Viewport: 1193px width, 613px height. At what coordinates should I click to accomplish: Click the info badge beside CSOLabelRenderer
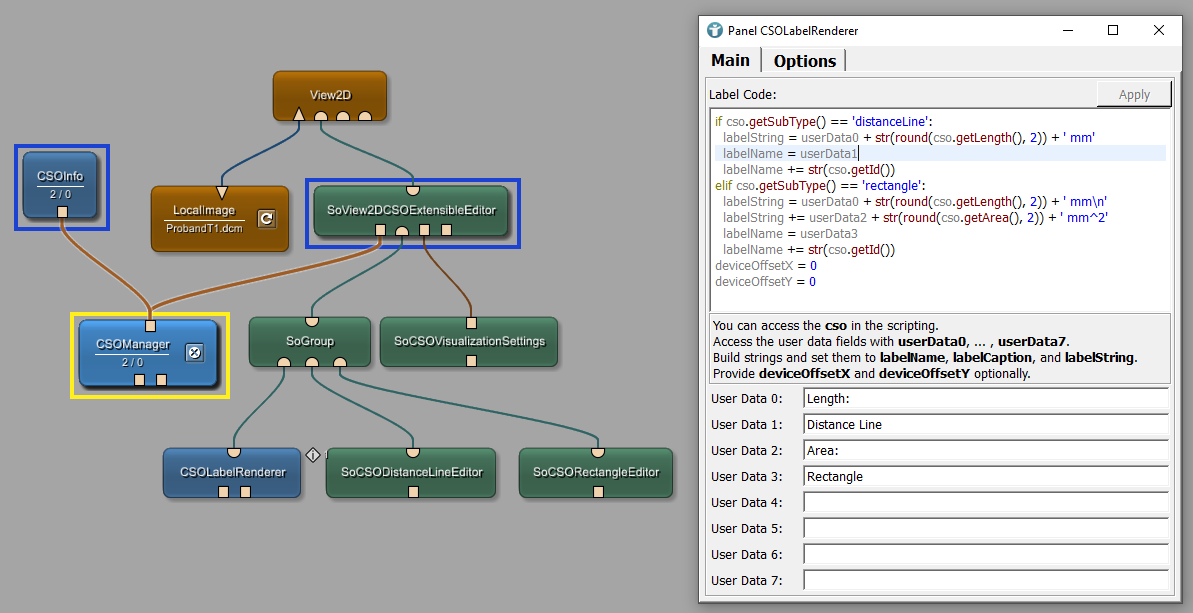(312, 455)
